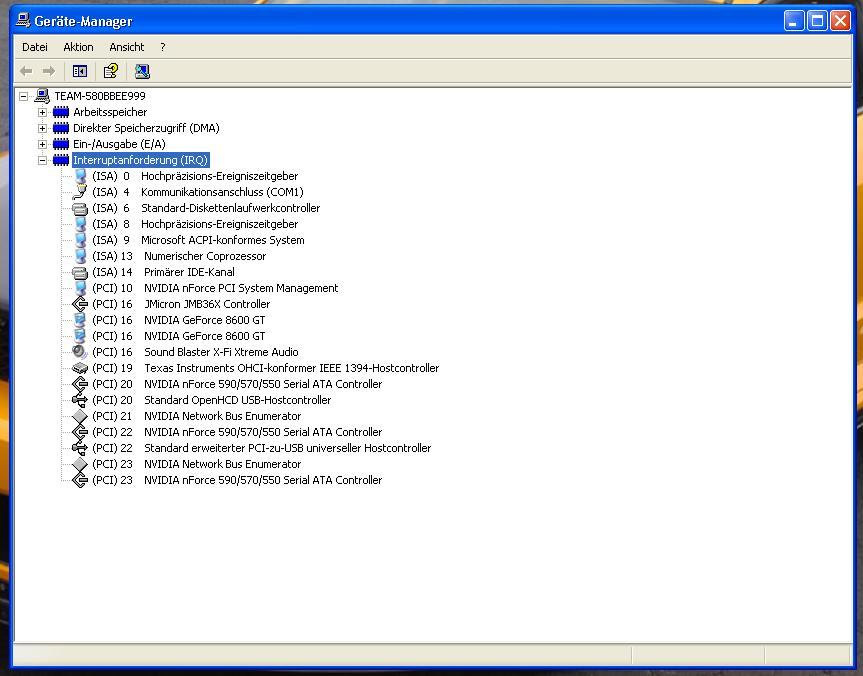Click the Back arrow toolbar icon
Image resolution: width=863 pixels, height=676 pixels.
point(26,71)
